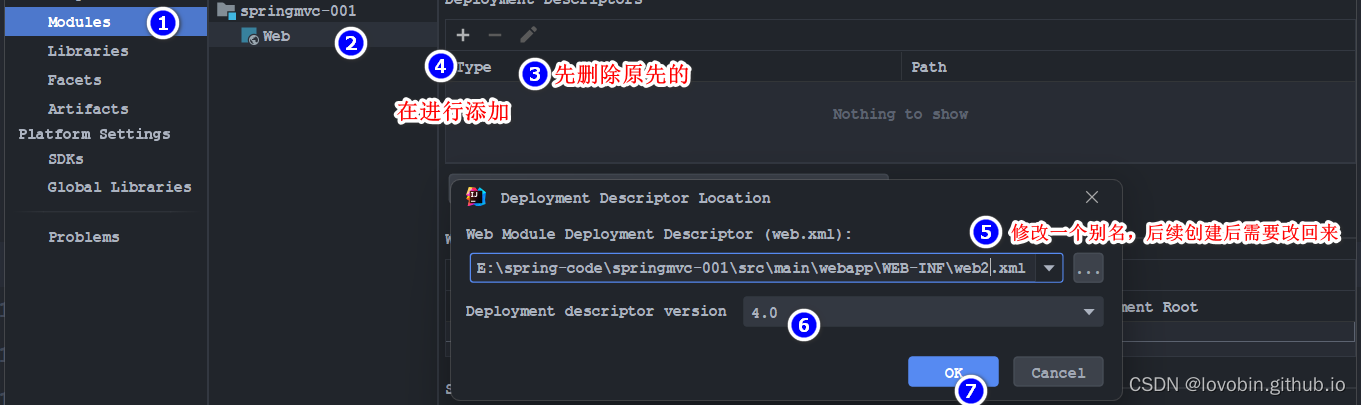Click into the web.xml path field
Viewport: 1361px width, 405px height.
(x=754, y=268)
